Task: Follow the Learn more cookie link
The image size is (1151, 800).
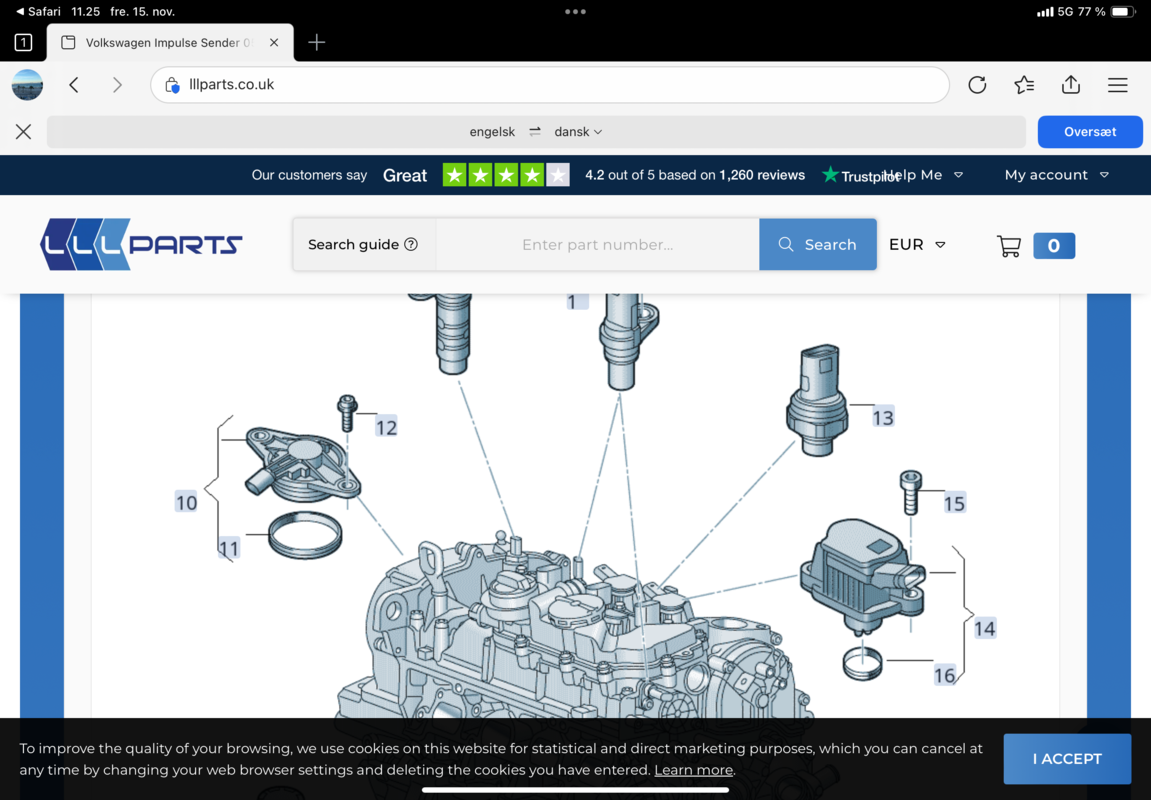Action: (693, 770)
